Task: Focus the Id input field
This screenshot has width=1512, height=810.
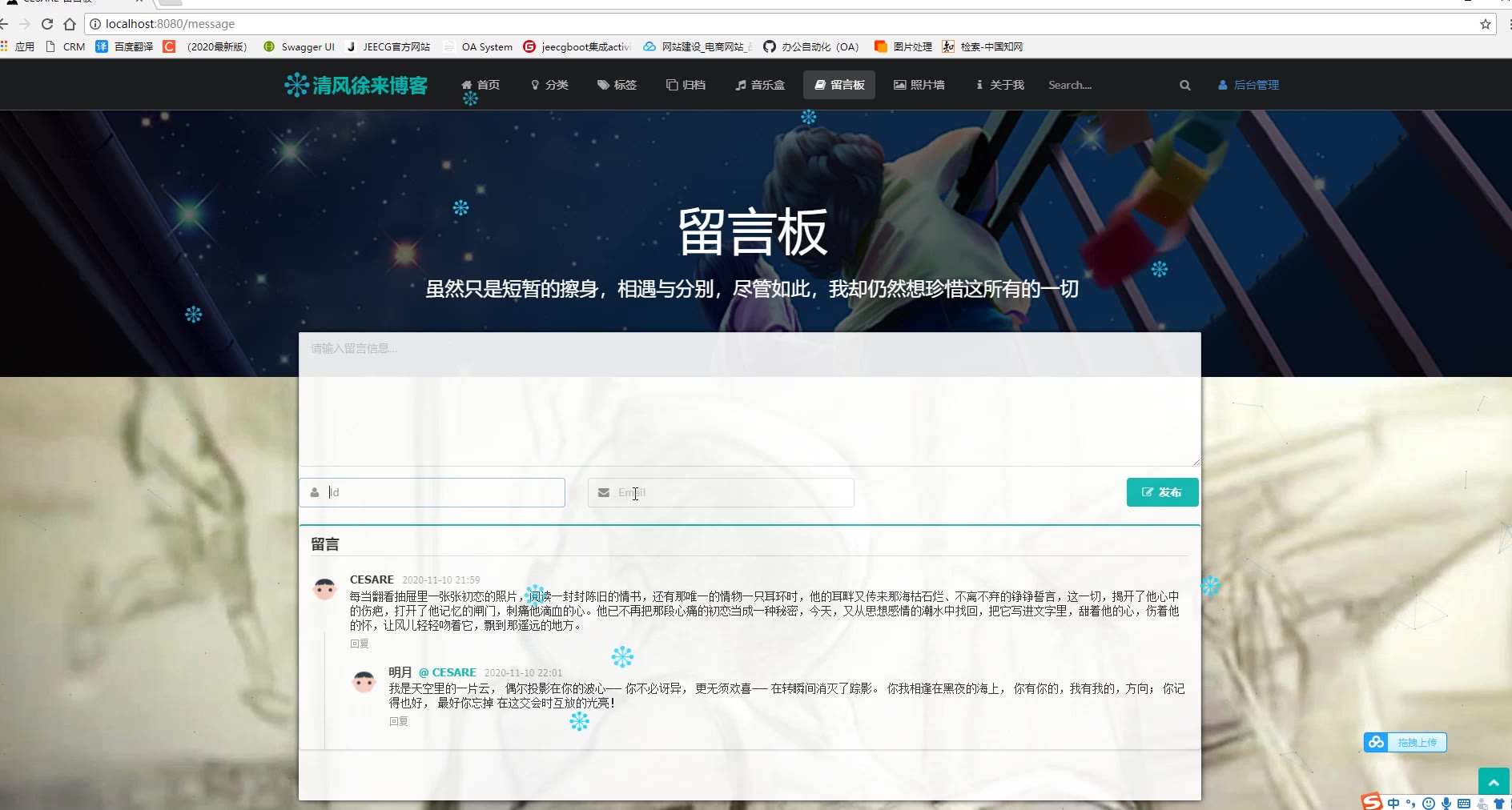Action: click(432, 492)
